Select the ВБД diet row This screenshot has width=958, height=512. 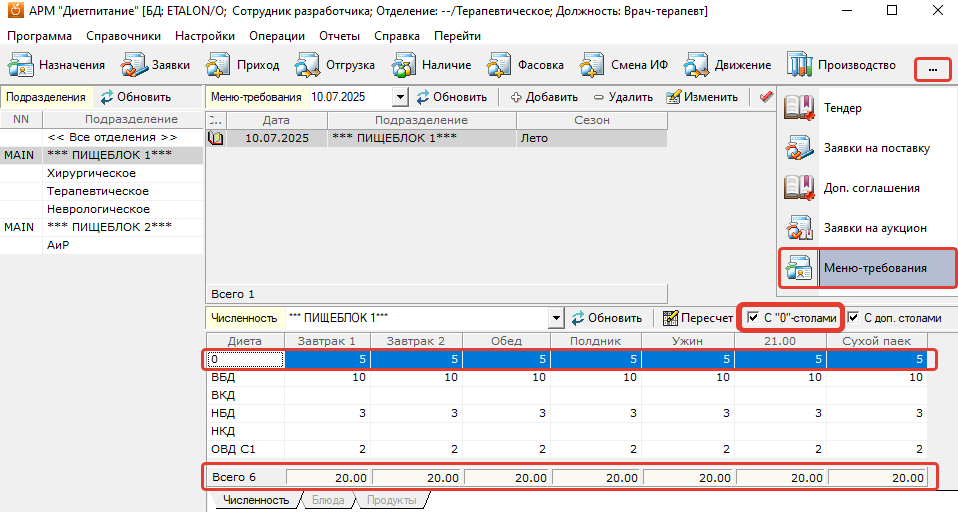point(566,378)
